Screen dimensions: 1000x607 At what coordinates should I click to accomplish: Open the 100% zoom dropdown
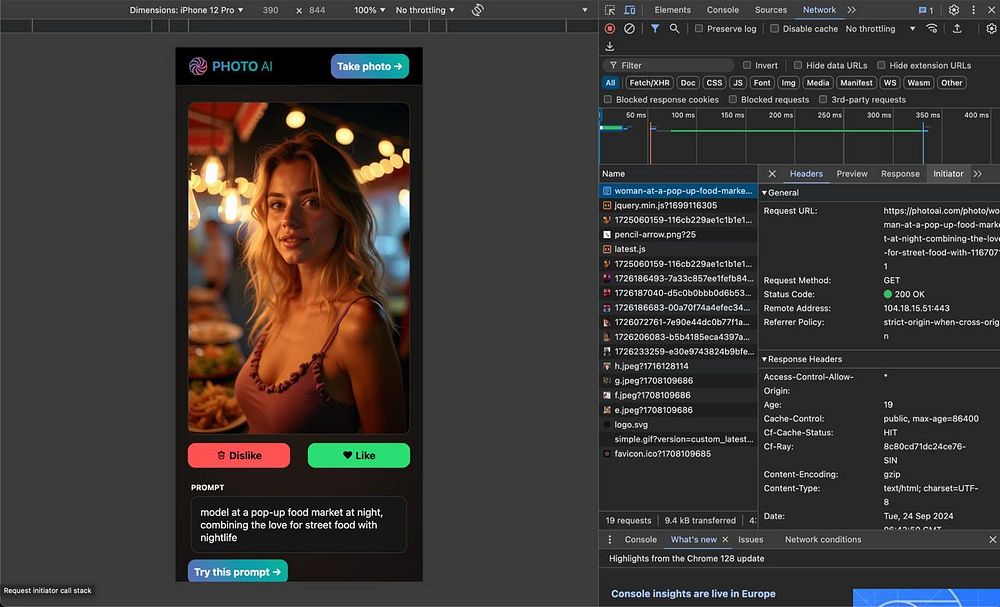click(x=369, y=10)
